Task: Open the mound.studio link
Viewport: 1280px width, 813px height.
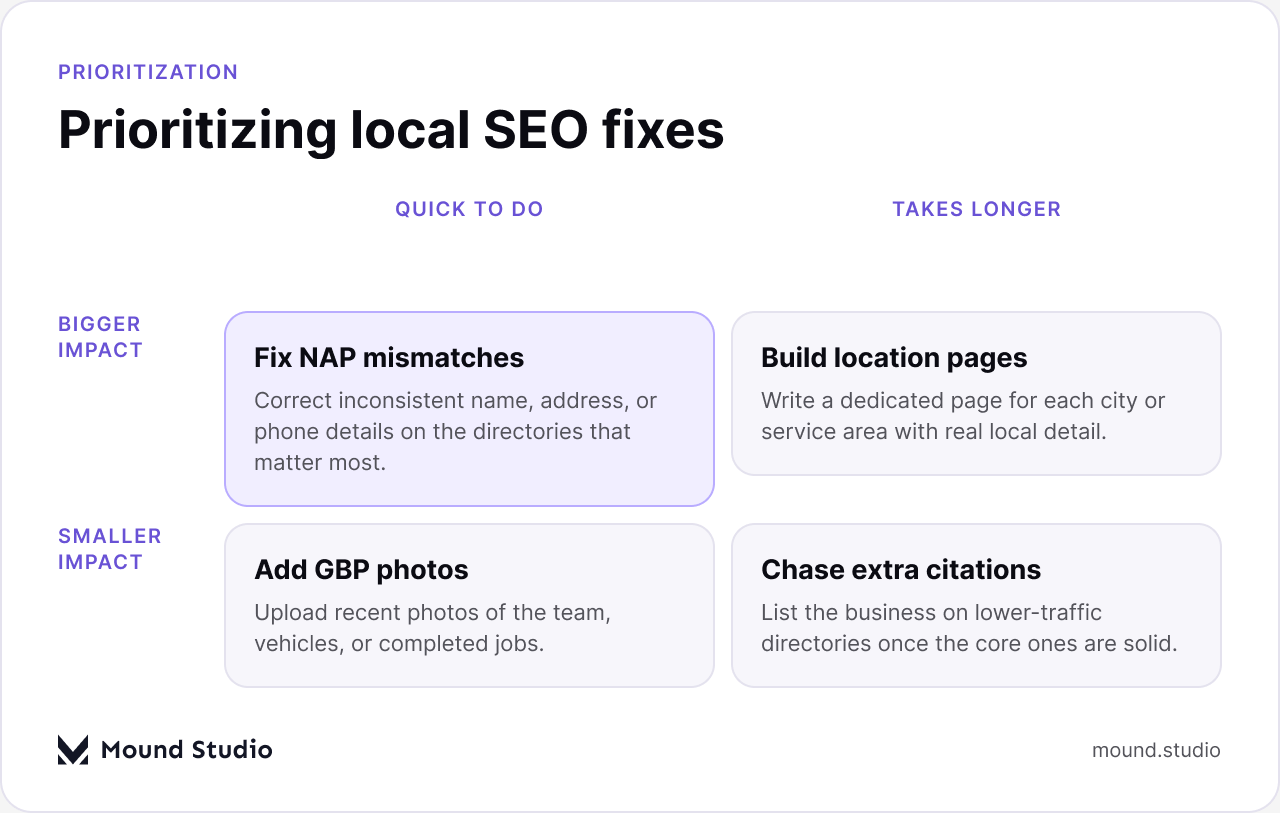Action: tap(1156, 750)
